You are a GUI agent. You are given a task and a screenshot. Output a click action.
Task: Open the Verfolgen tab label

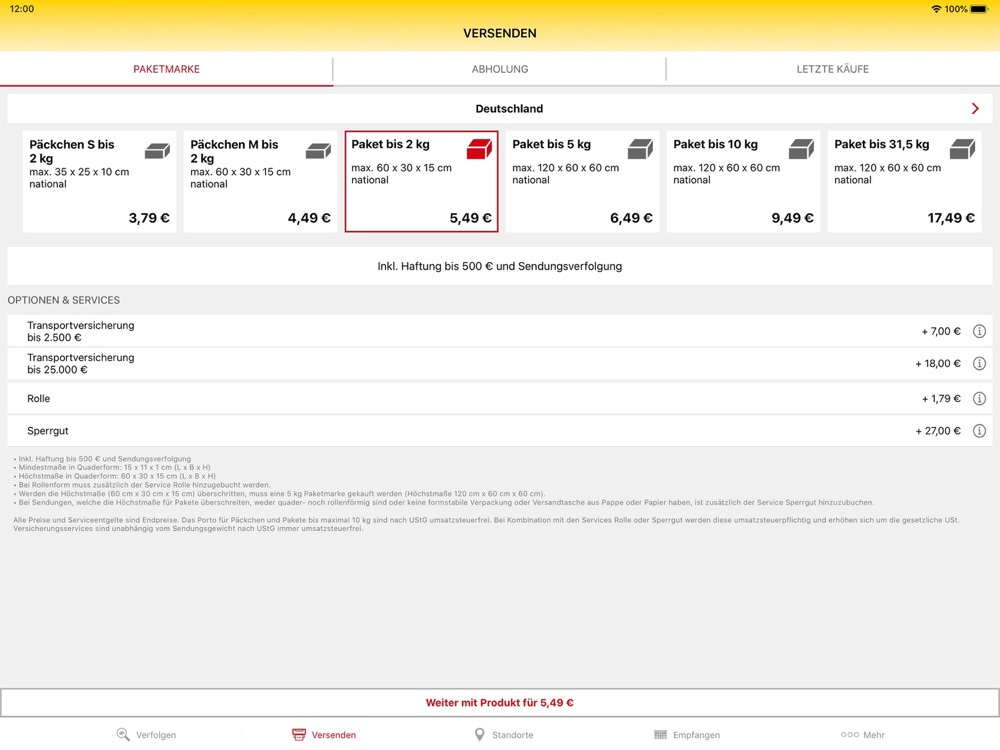(156, 735)
